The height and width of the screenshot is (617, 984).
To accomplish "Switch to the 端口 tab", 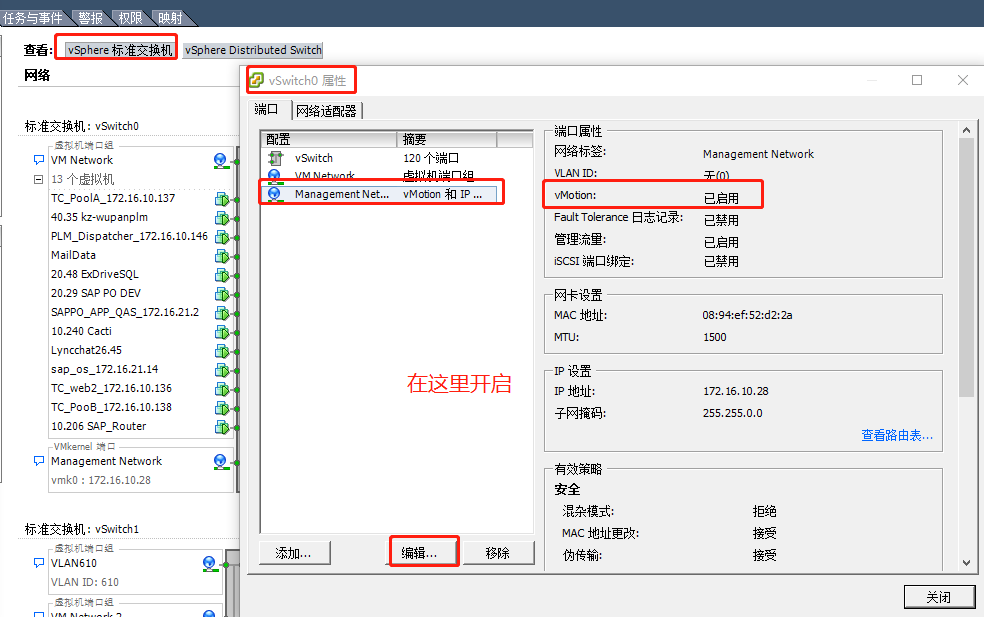I will [x=267, y=109].
